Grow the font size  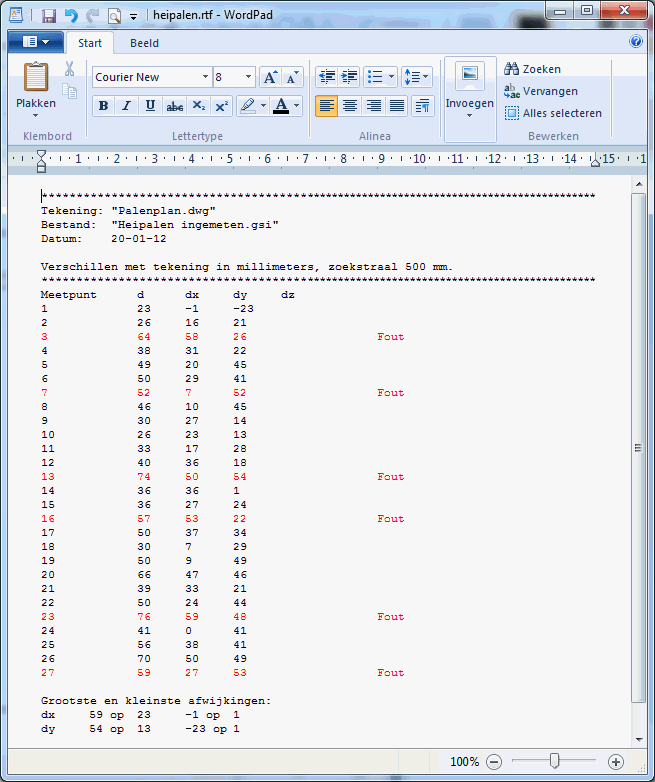(x=270, y=77)
